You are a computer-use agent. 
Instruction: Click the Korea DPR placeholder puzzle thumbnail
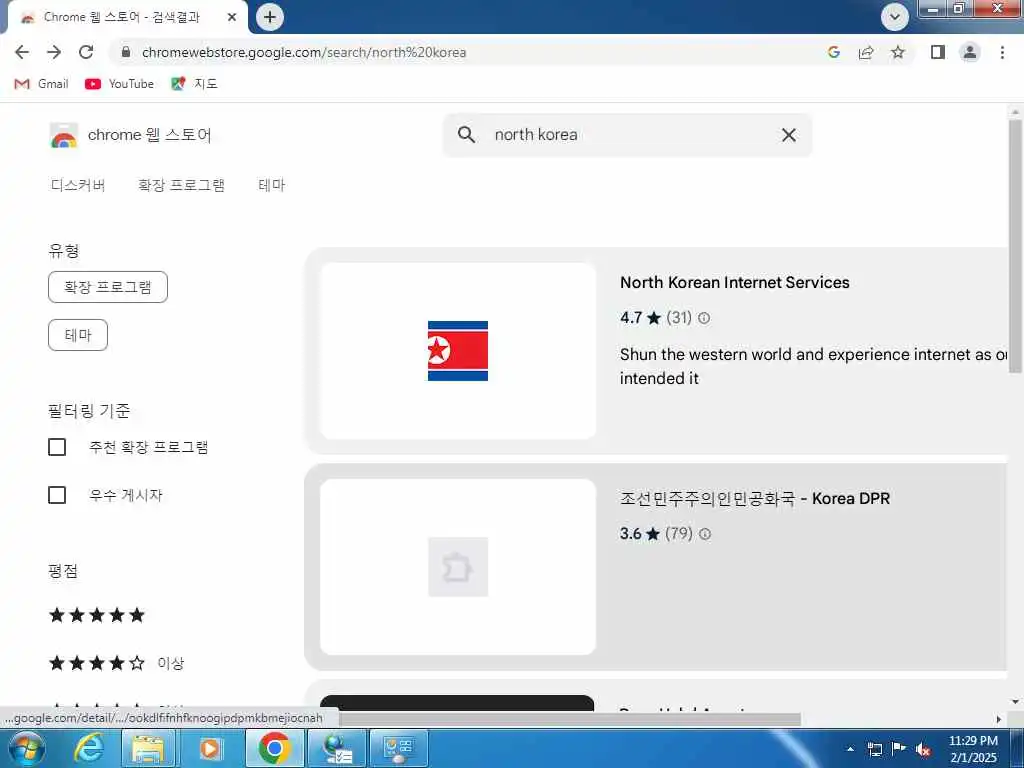coord(458,567)
